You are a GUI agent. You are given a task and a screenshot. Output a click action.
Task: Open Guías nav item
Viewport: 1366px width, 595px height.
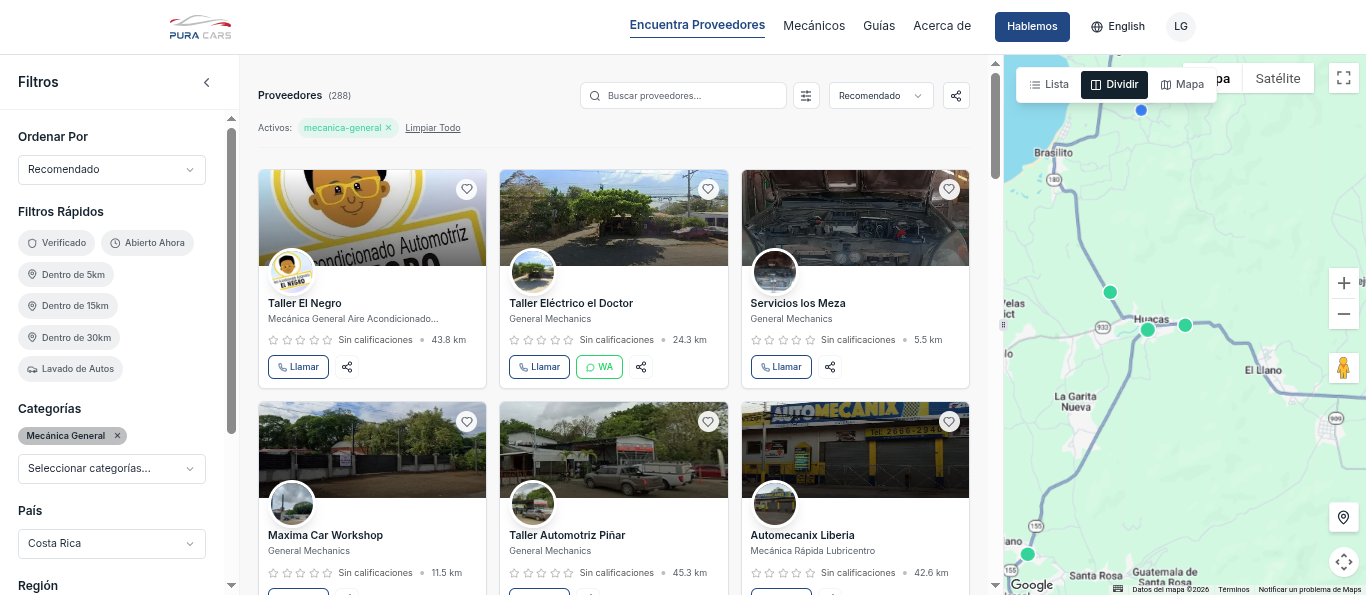(879, 27)
